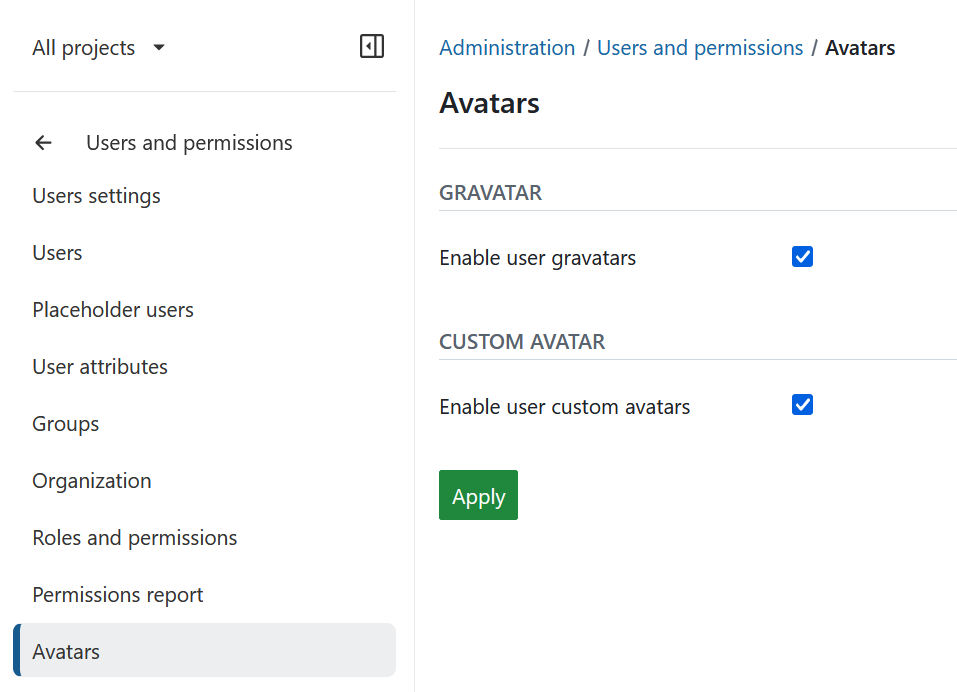Click the Enable user custom avatars label
Image resolution: width=957 pixels, height=692 pixels.
565,407
